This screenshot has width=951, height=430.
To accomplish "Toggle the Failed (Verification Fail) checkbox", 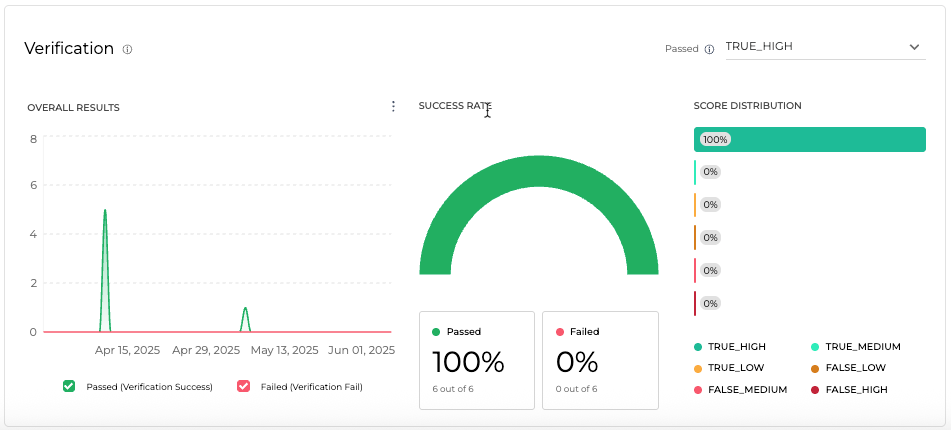I will [x=243, y=386].
